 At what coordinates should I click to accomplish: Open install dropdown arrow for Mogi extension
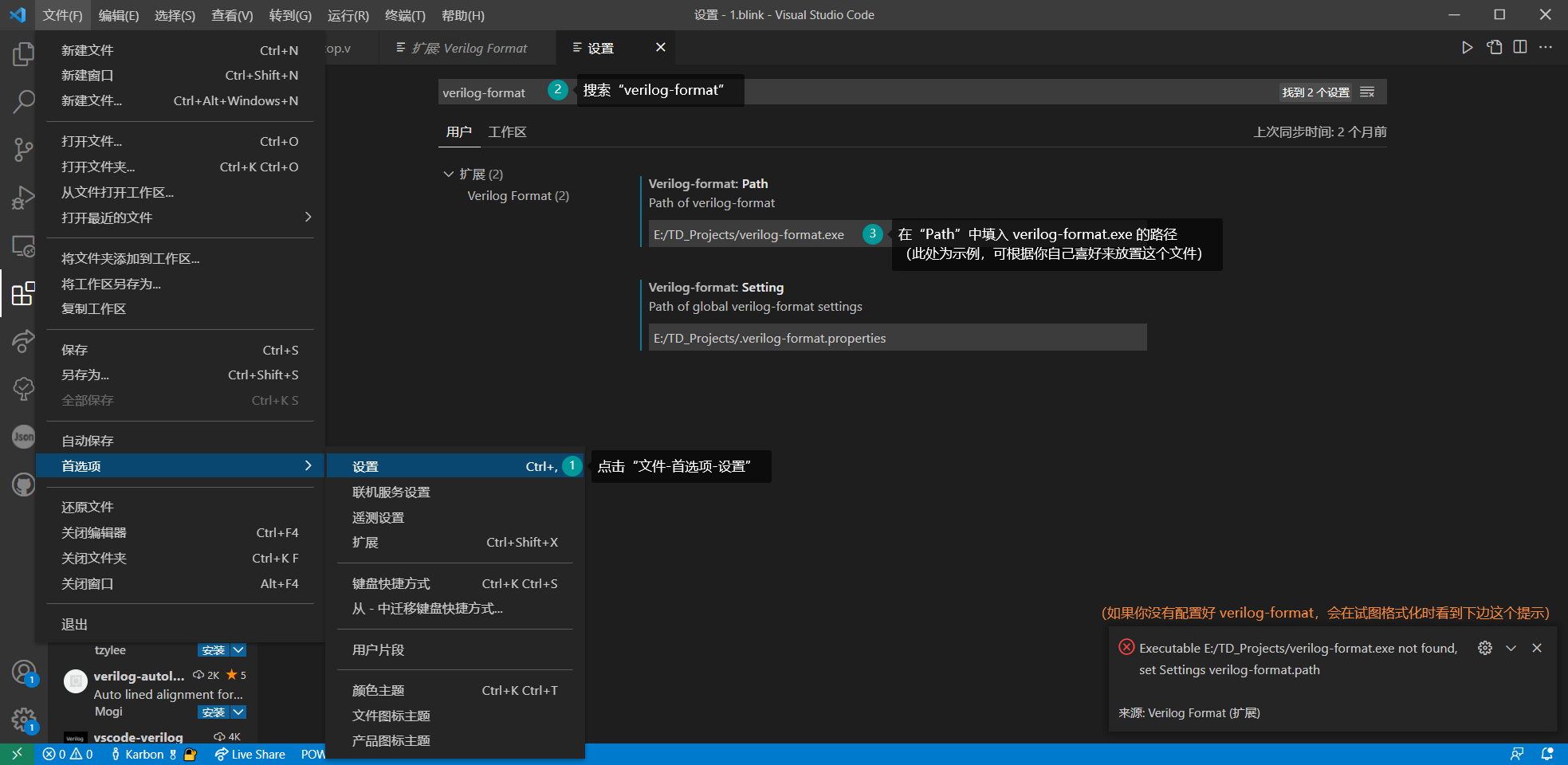click(x=238, y=712)
